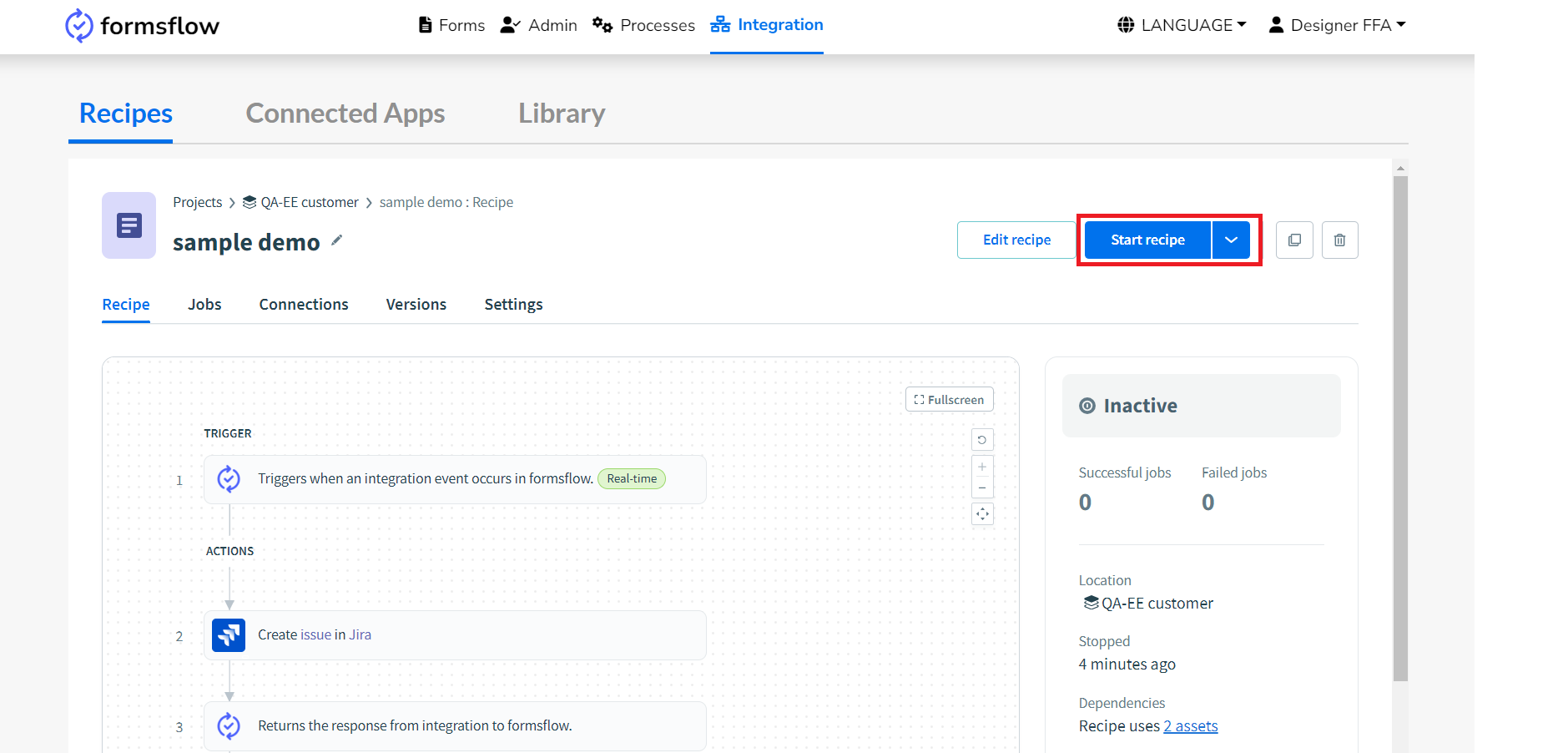The height and width of the screenshot is (753, 1568).
Task: Open the Jobs tab
Action: (x=204, y=305)
